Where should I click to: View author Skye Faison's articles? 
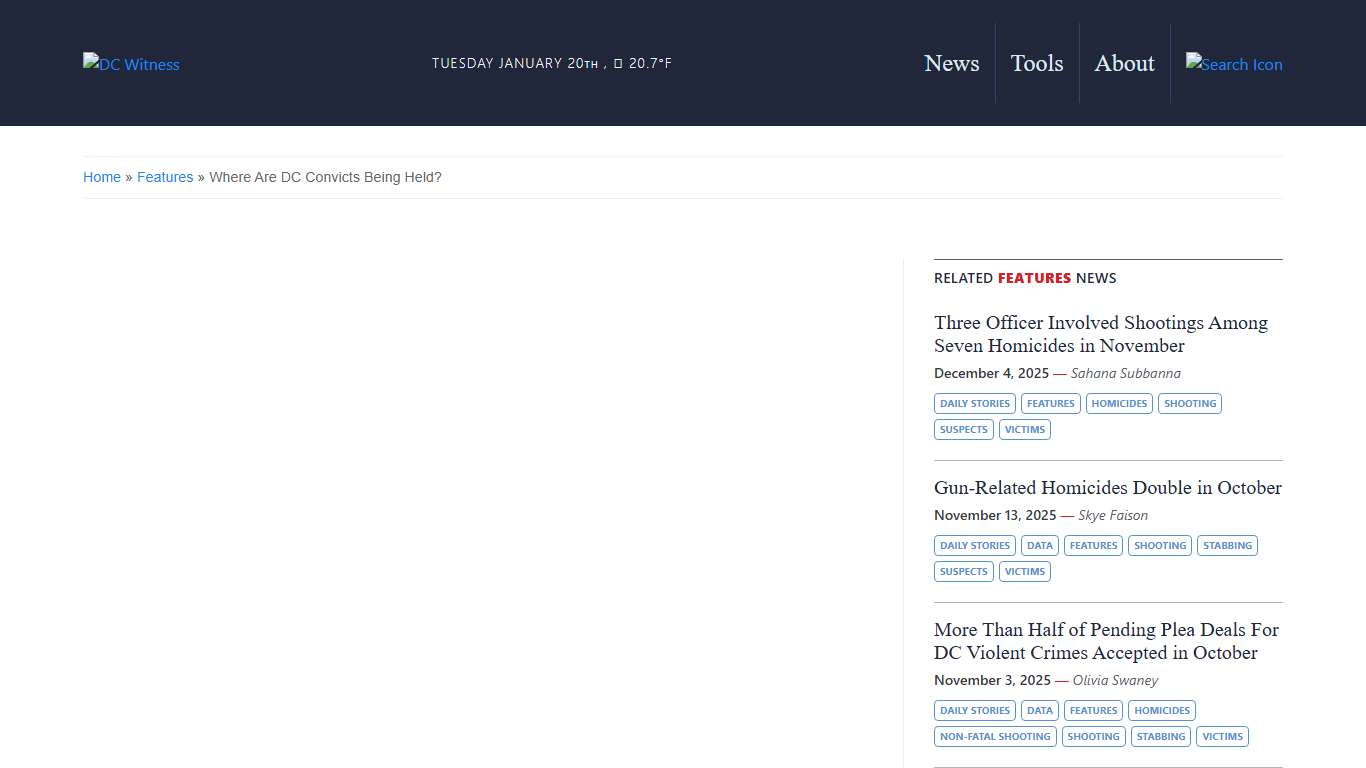tap(1112, 515)
